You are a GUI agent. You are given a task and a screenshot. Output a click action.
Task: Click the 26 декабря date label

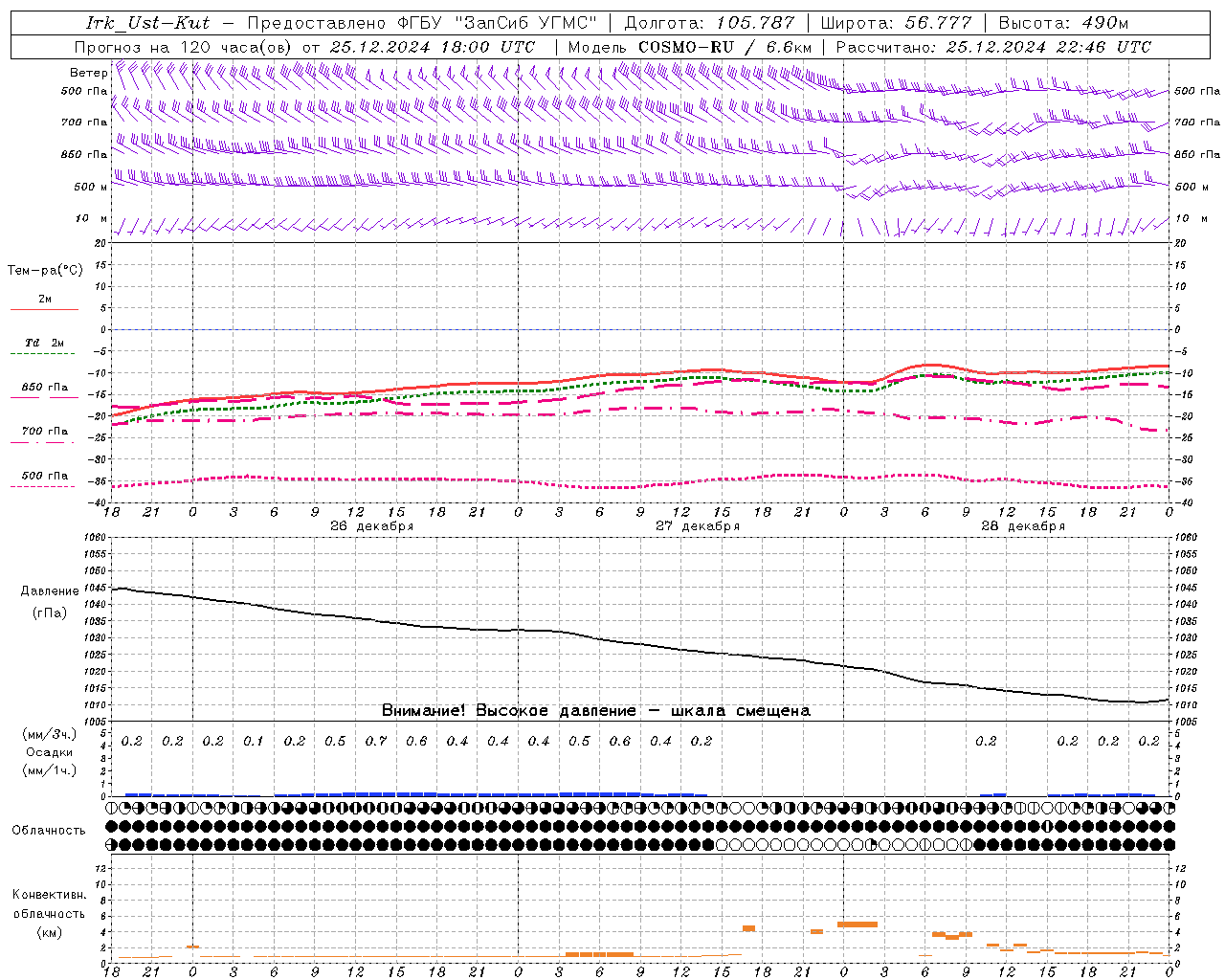point(371,526)
